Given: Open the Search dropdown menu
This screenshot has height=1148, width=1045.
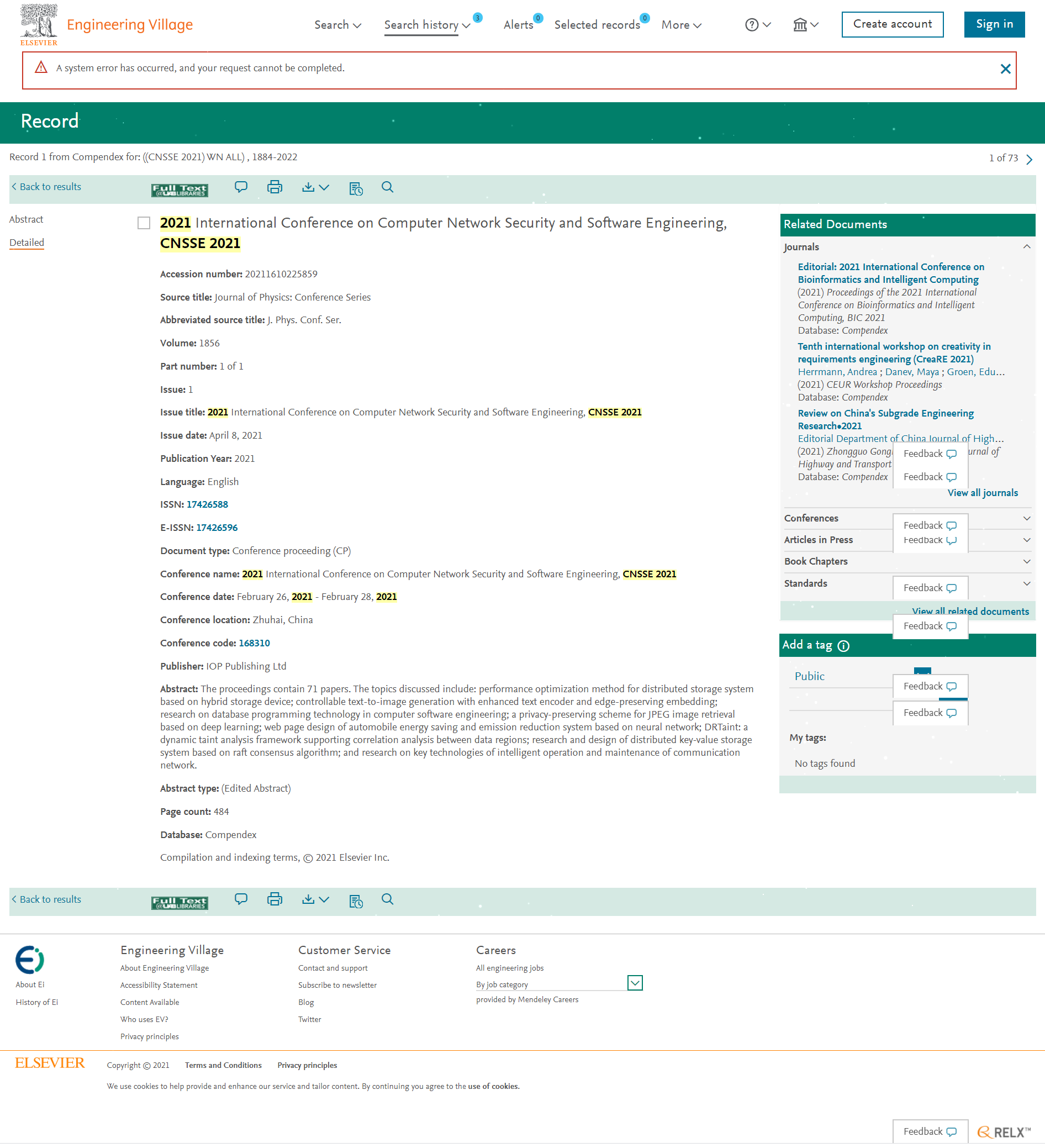Looking at the screenshot, I should (x=337, y=25).
